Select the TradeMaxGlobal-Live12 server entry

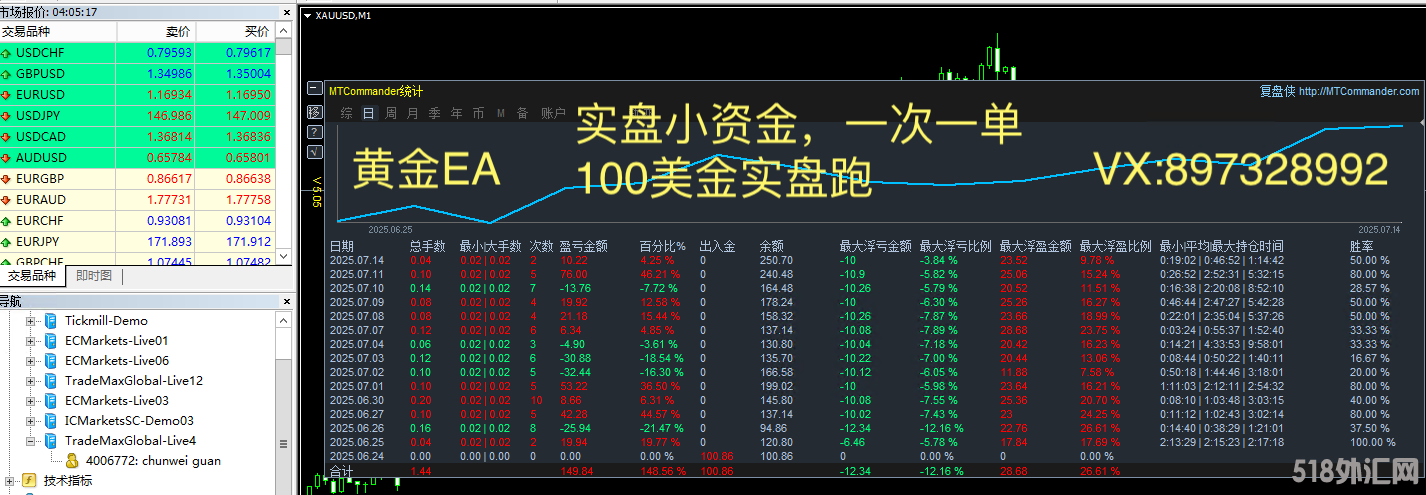(134, 381)
